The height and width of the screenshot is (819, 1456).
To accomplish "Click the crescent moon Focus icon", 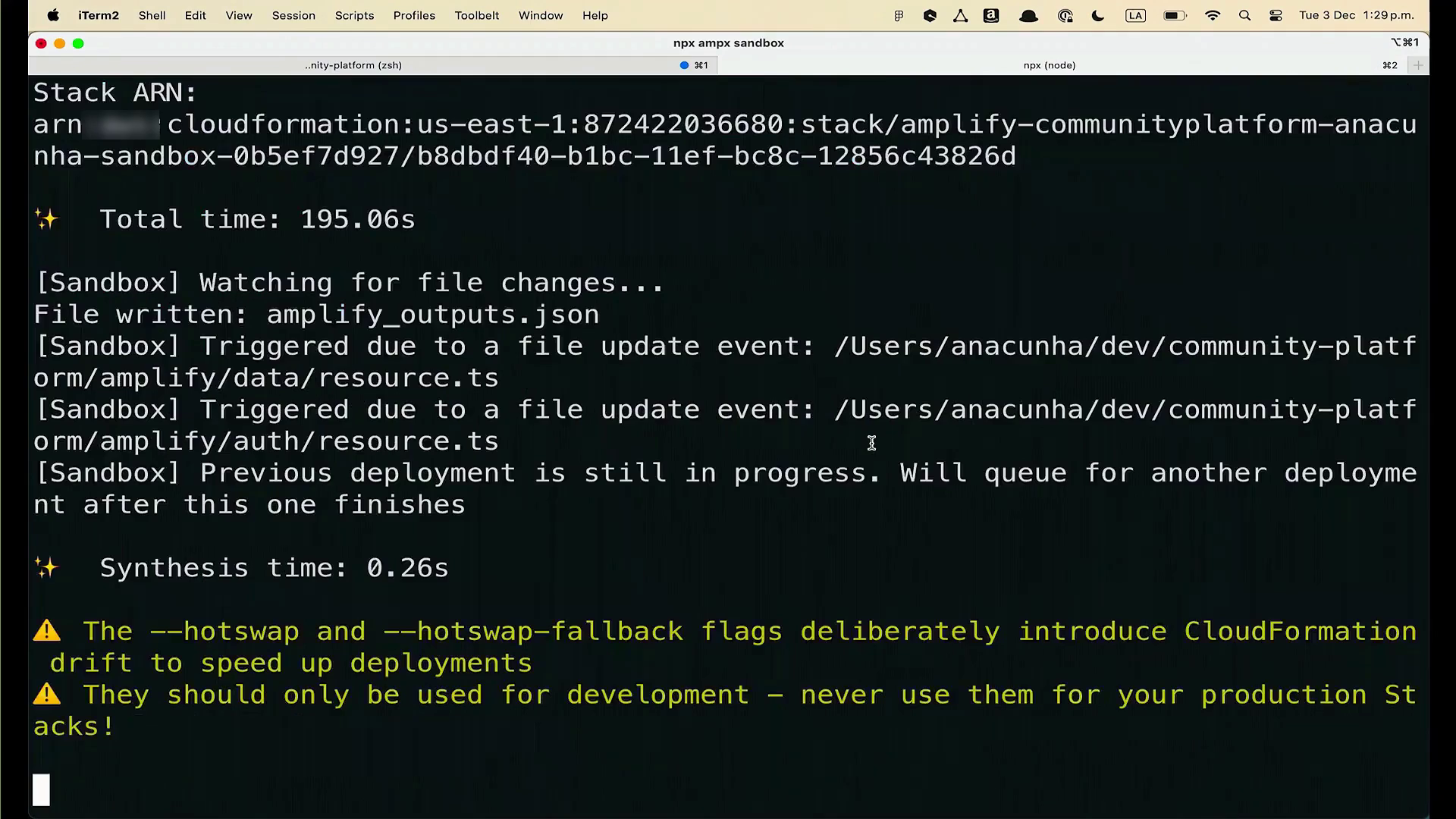I will (1098, 15).
